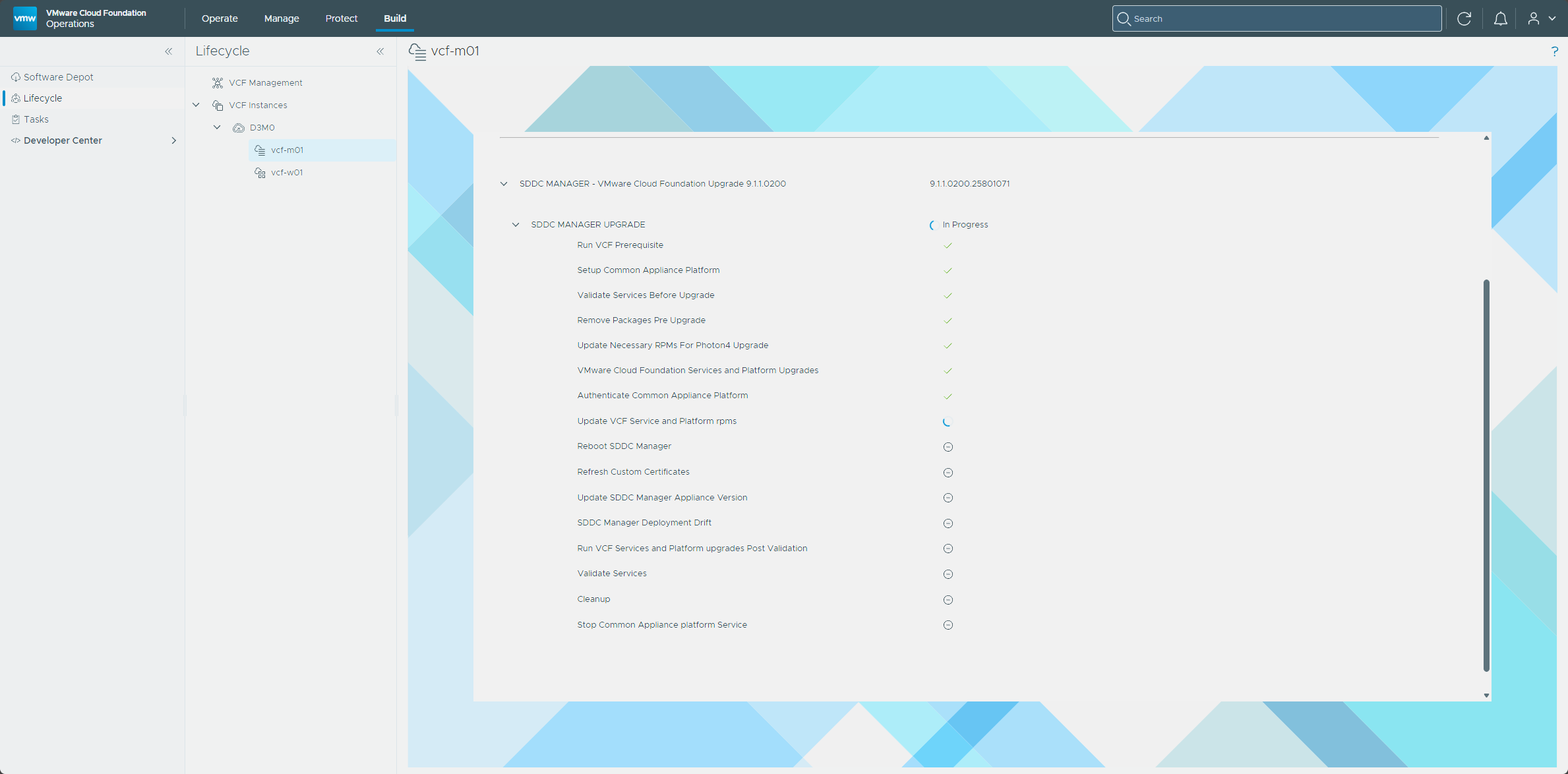Open the Operate menu
The image size is (1568, 774).
click(x=220, y=18)
